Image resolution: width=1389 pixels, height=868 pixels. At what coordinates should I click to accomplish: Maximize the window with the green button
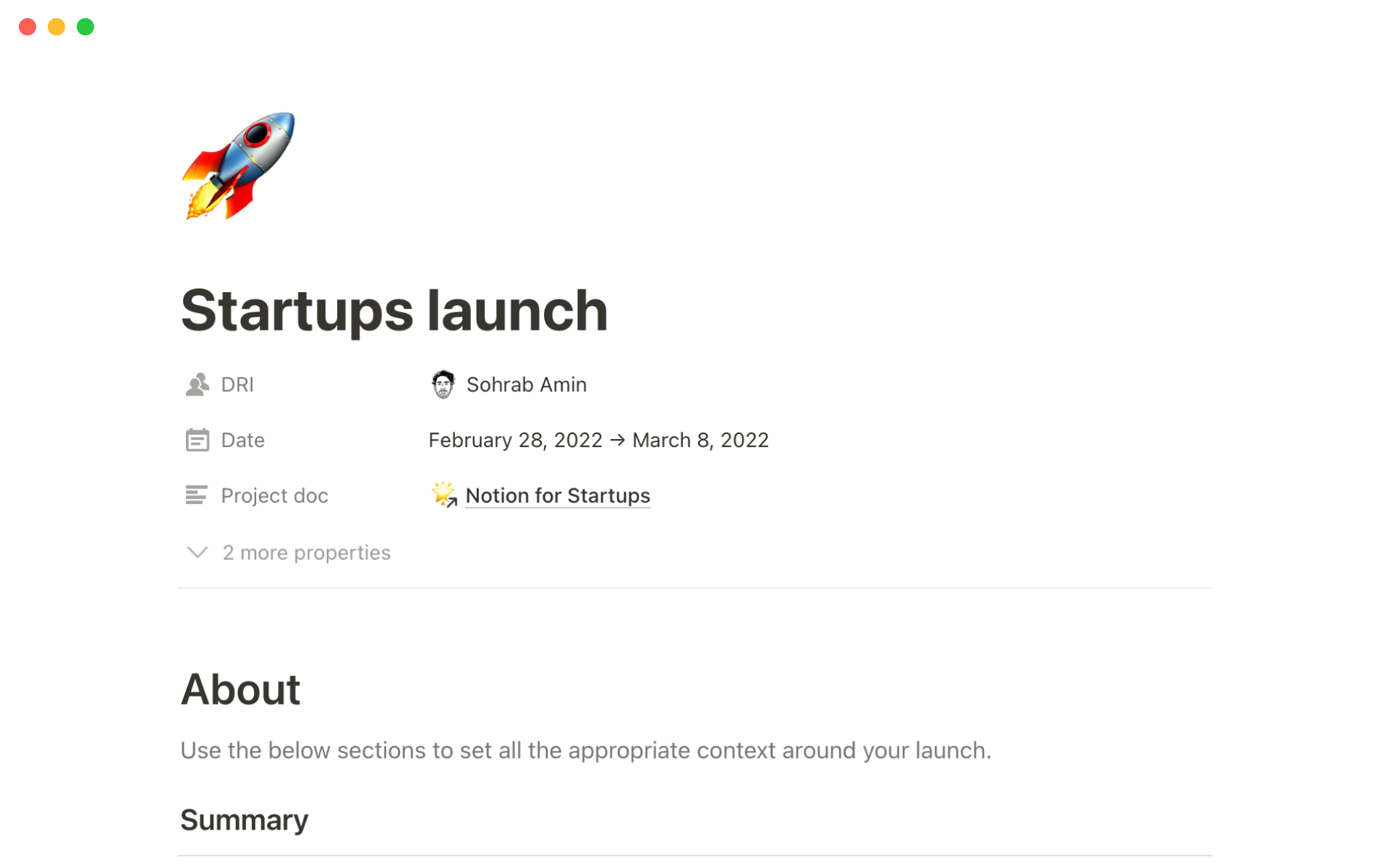point(85,27)
